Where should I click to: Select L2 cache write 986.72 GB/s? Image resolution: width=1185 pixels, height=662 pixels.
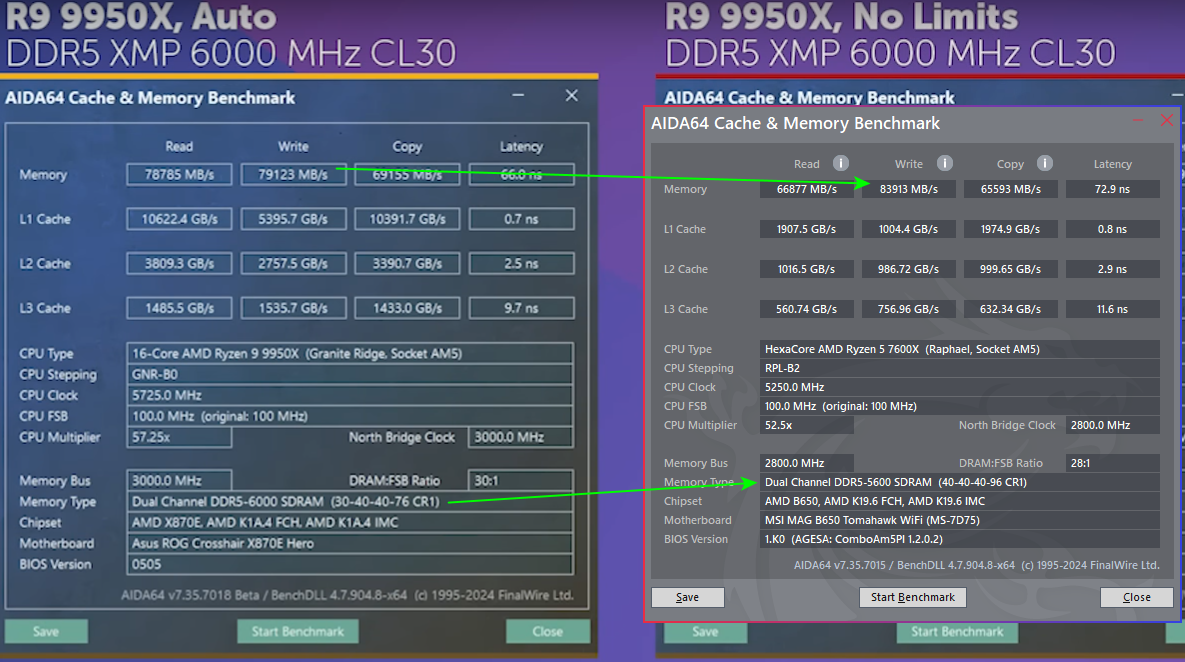tap(908, 269)
